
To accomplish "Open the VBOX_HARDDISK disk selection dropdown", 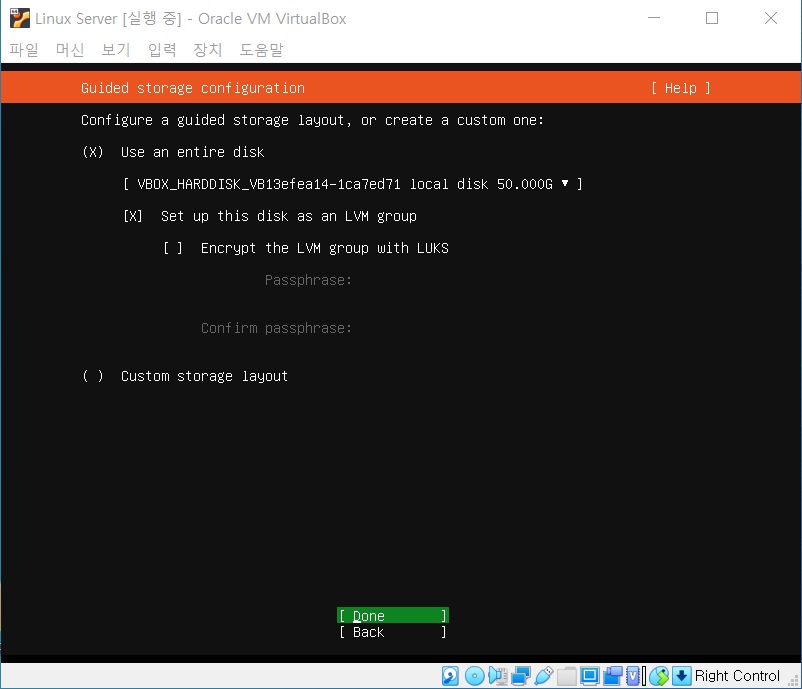I will point(352,184).
